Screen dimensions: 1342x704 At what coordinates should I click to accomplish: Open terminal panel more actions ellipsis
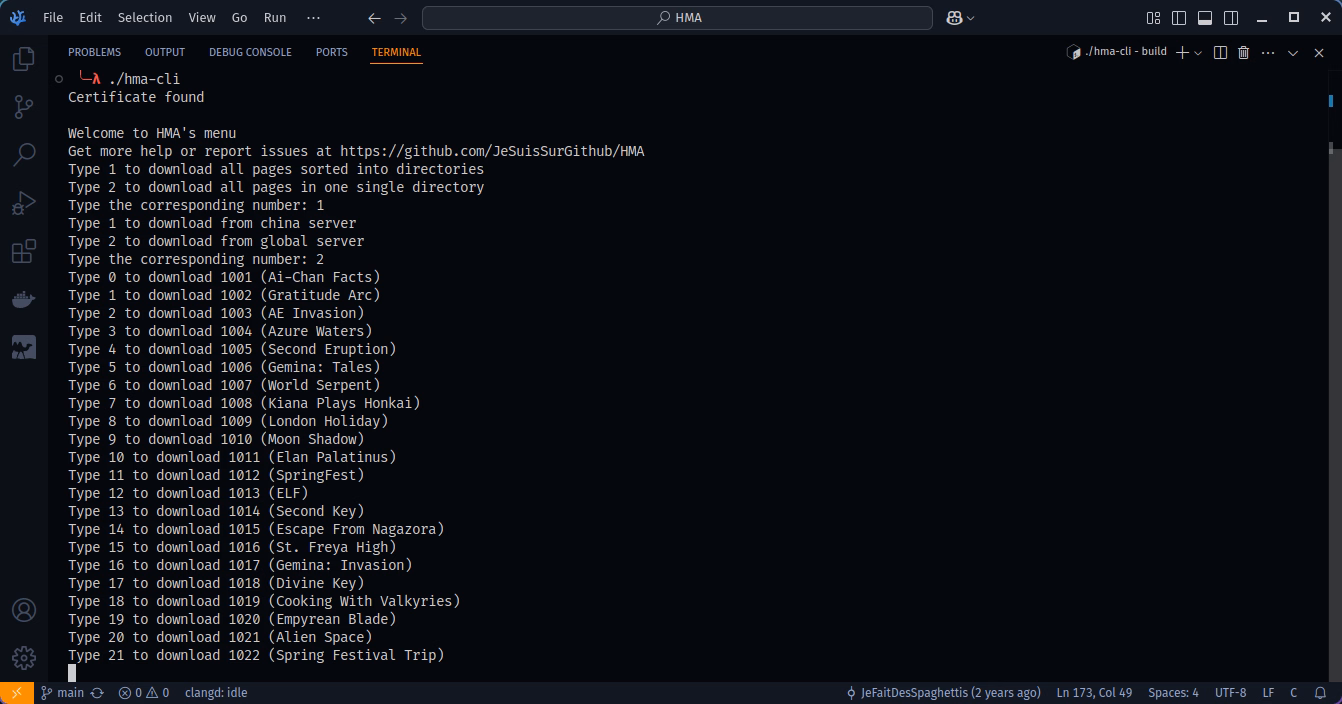1268,52
